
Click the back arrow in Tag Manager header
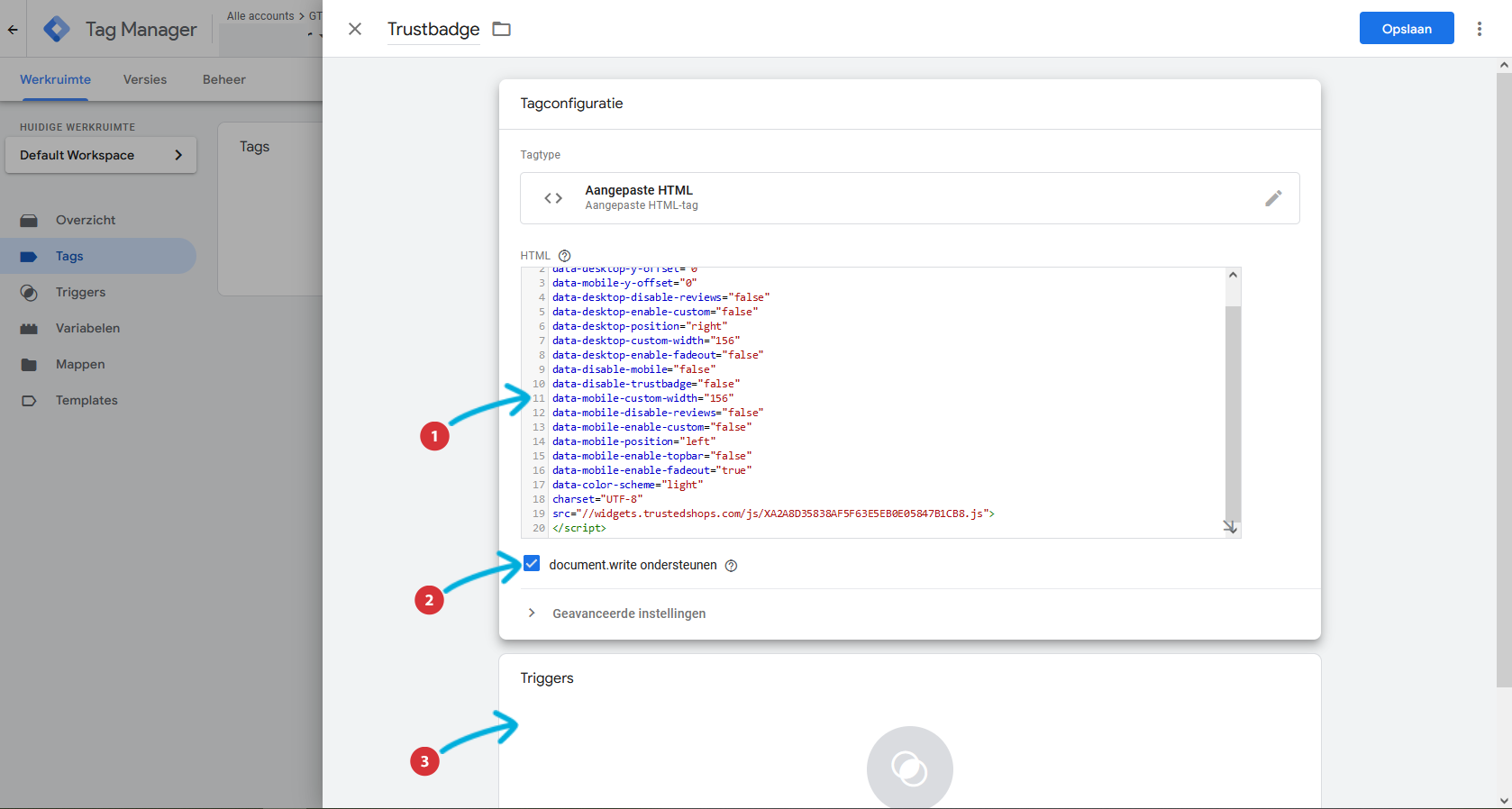click(x=13, y=29)
